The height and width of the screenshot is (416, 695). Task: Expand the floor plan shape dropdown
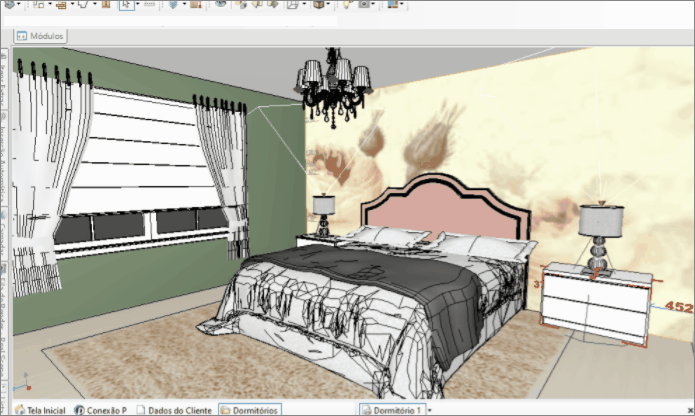[95, 4]
